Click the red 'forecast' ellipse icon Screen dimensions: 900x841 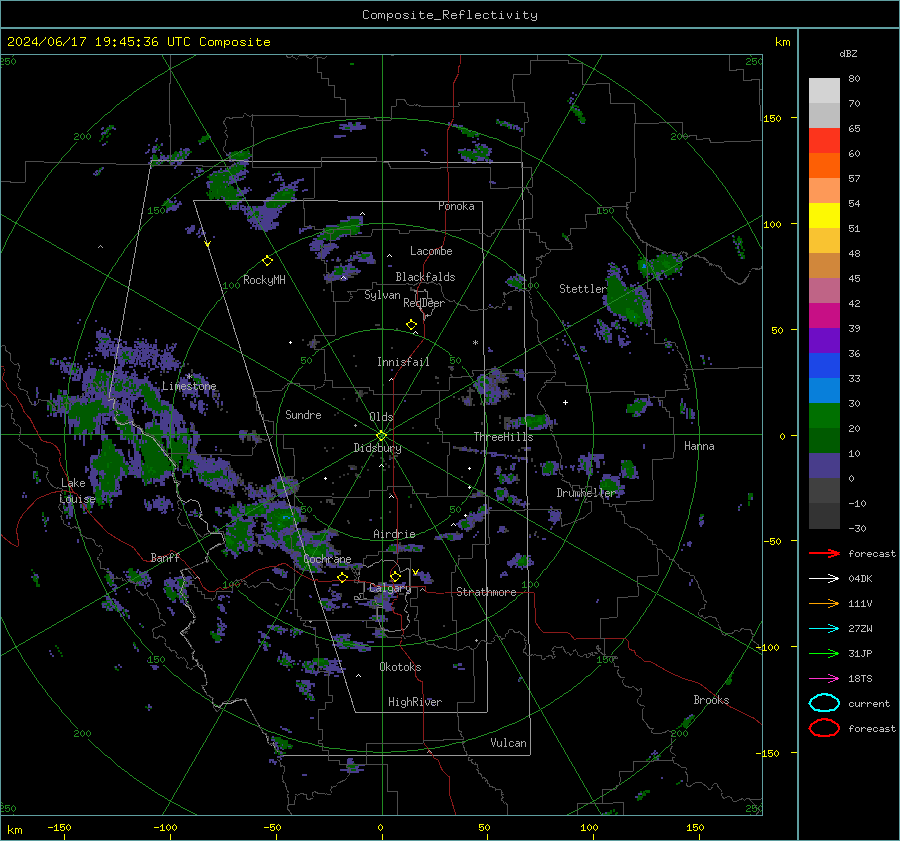824,728
